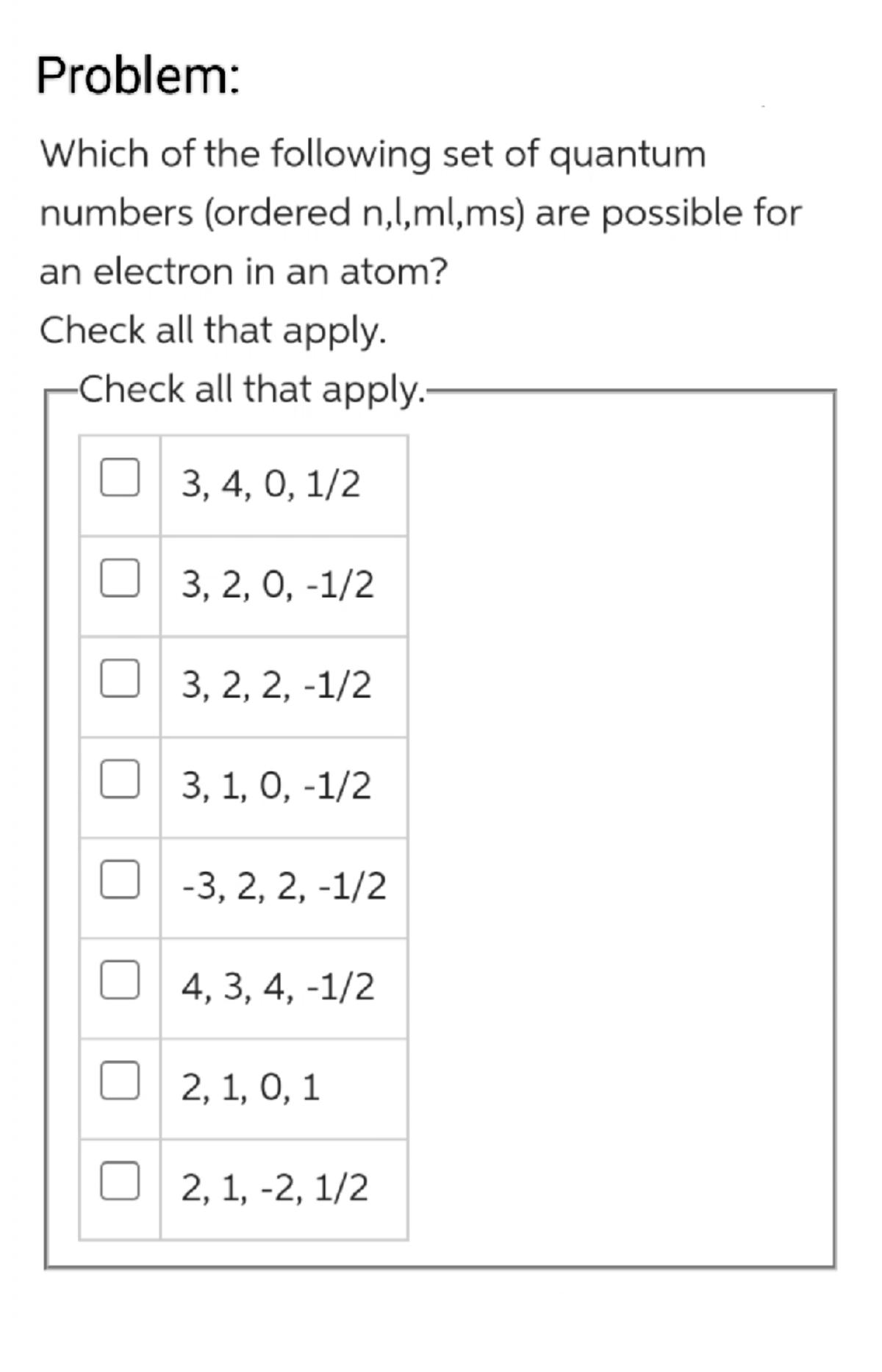
Task: Tick the 3, 2, 0, -1/2 checkbox
Action: [120, 579]
